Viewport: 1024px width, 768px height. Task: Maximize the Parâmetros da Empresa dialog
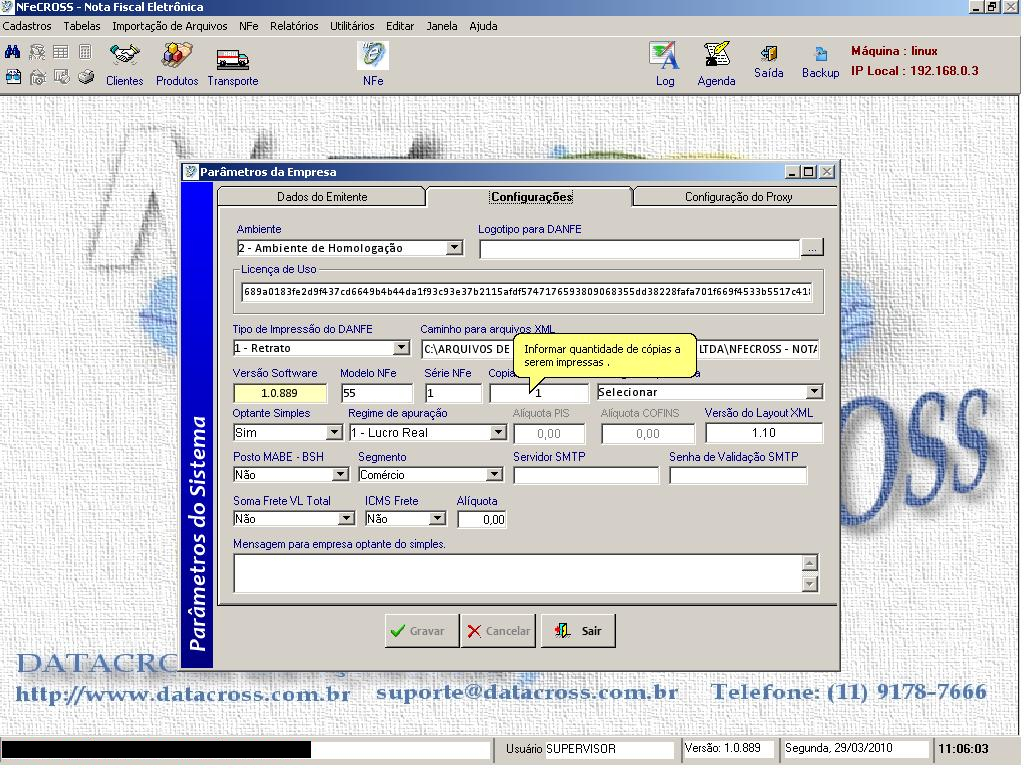809,172
